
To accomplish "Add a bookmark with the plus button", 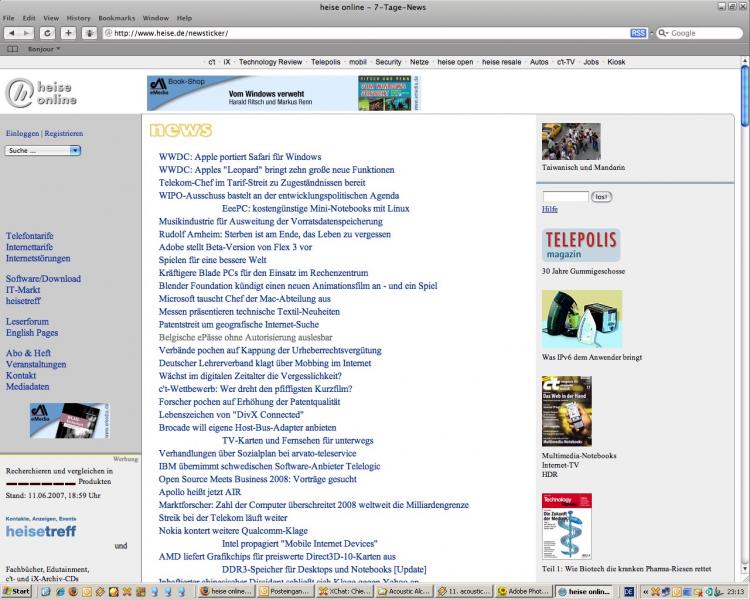I will [68, 33].
